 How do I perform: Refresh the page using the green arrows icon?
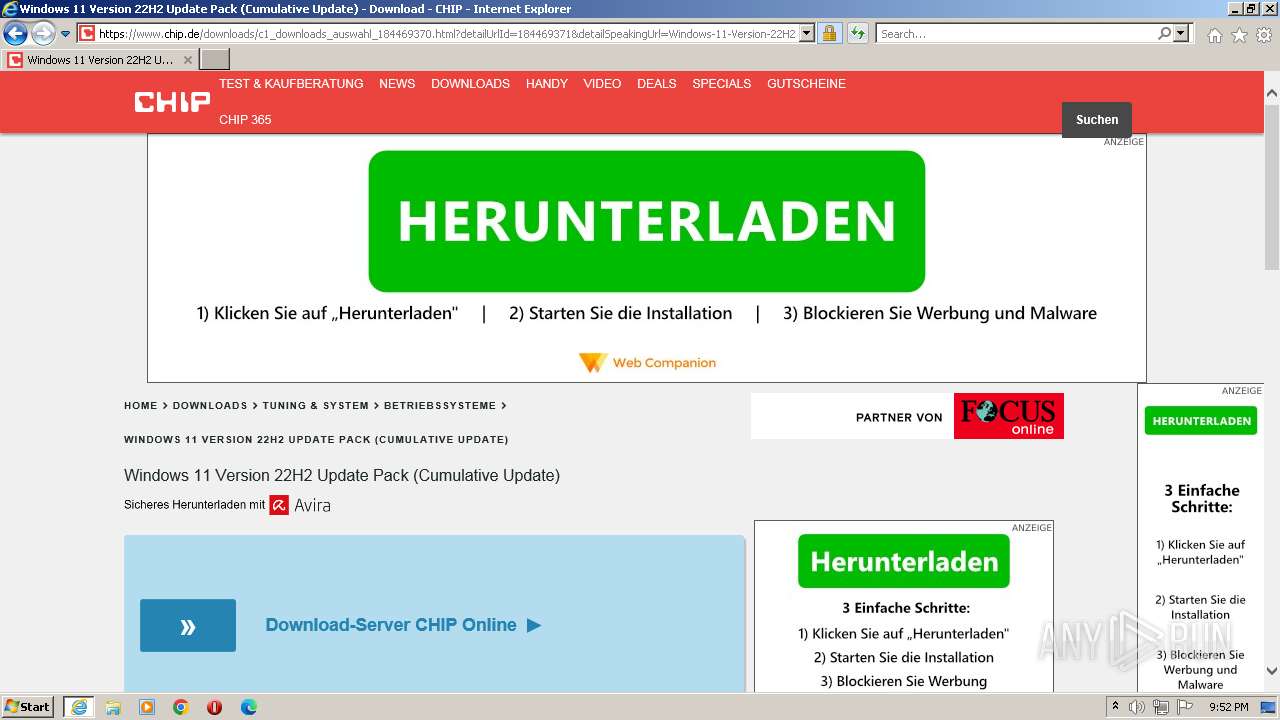click(858, 34)
